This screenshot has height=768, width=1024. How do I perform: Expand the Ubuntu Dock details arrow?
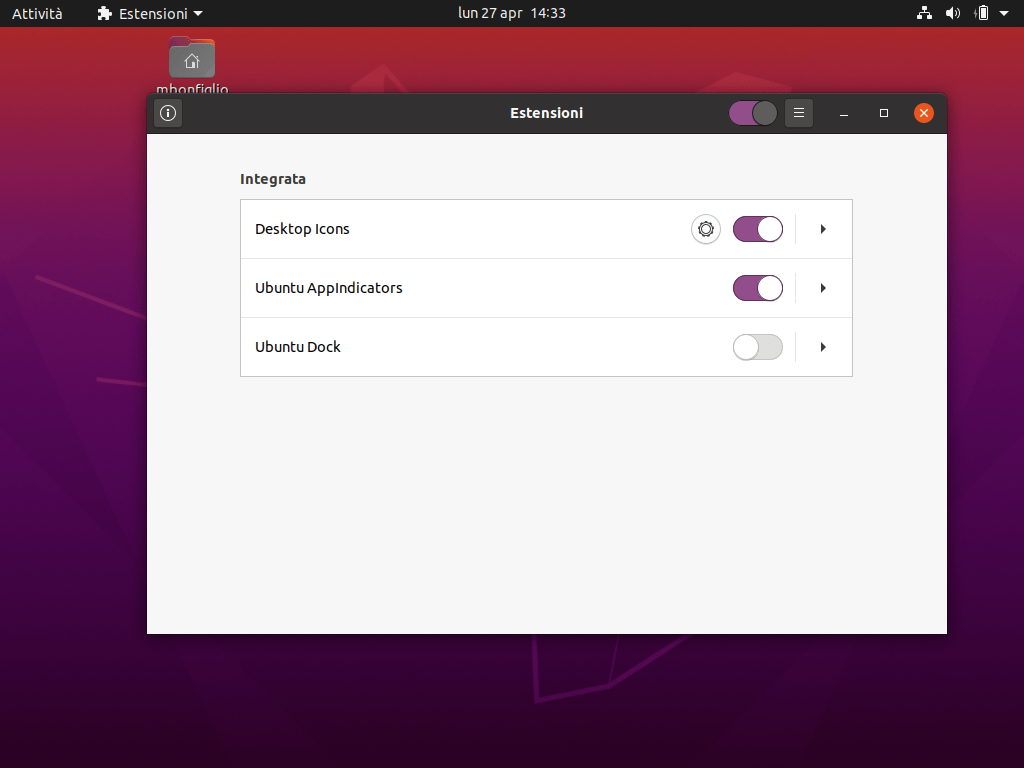823,347
